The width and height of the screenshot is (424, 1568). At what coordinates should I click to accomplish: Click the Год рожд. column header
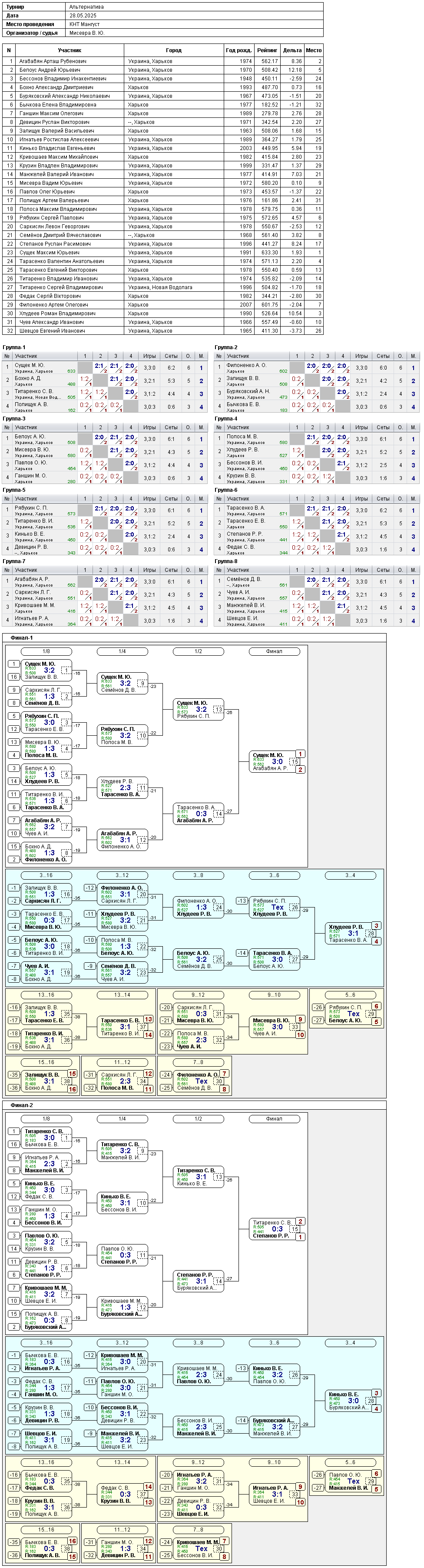point(238,50)
